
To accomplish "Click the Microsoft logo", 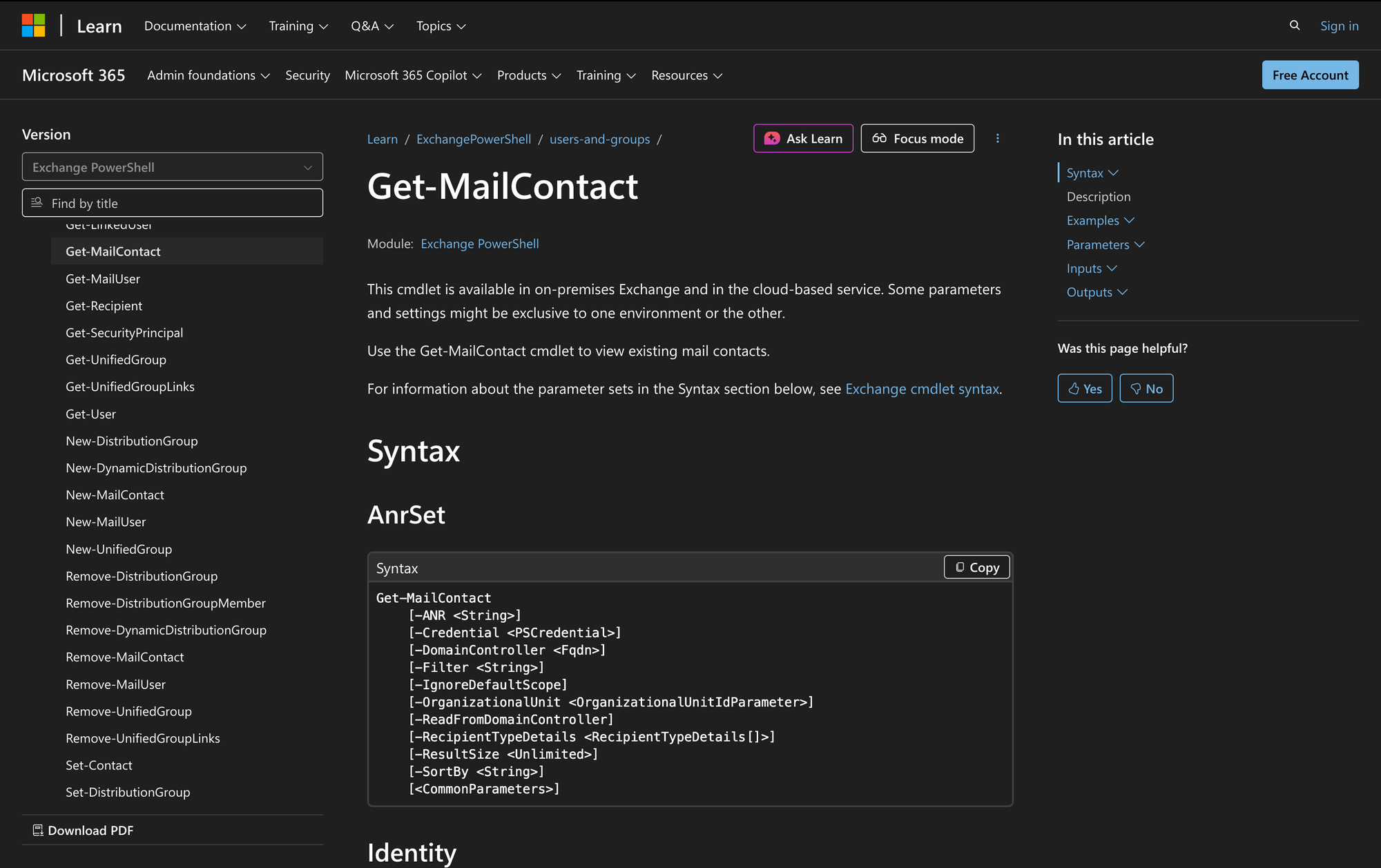I will pos(33,25).
